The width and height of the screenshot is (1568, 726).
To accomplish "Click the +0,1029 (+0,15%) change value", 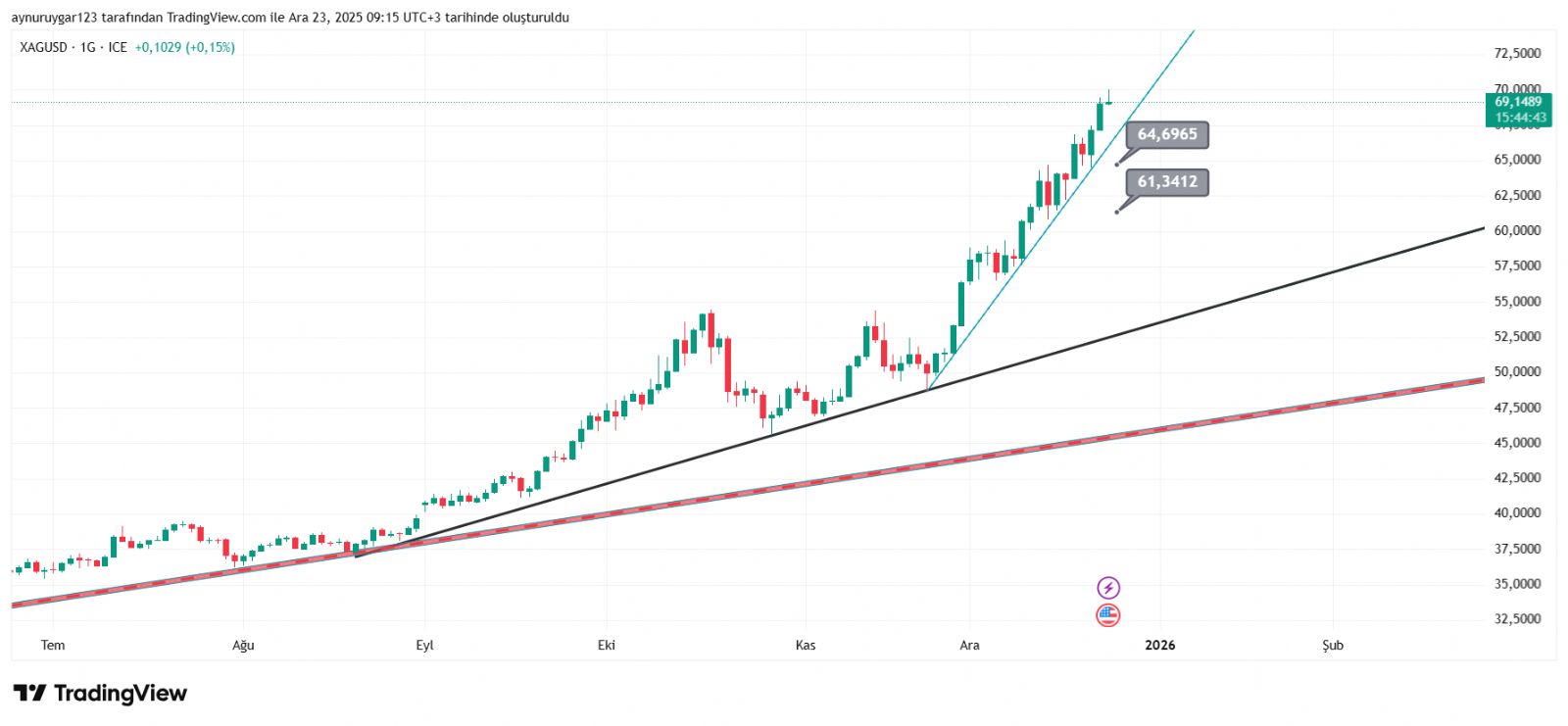I will [x=184, y=47].
